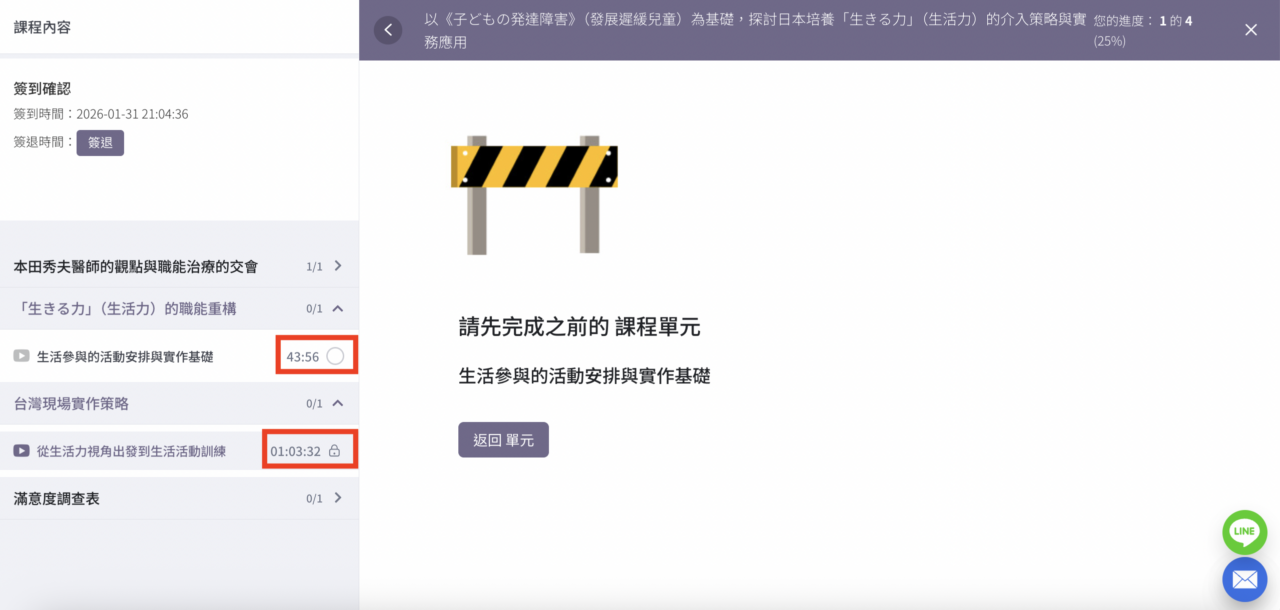Expand the 本田秀夫醫師的觀點與職能治療的交會 section
1280x610 pixels.
click(x=338, y=266)
